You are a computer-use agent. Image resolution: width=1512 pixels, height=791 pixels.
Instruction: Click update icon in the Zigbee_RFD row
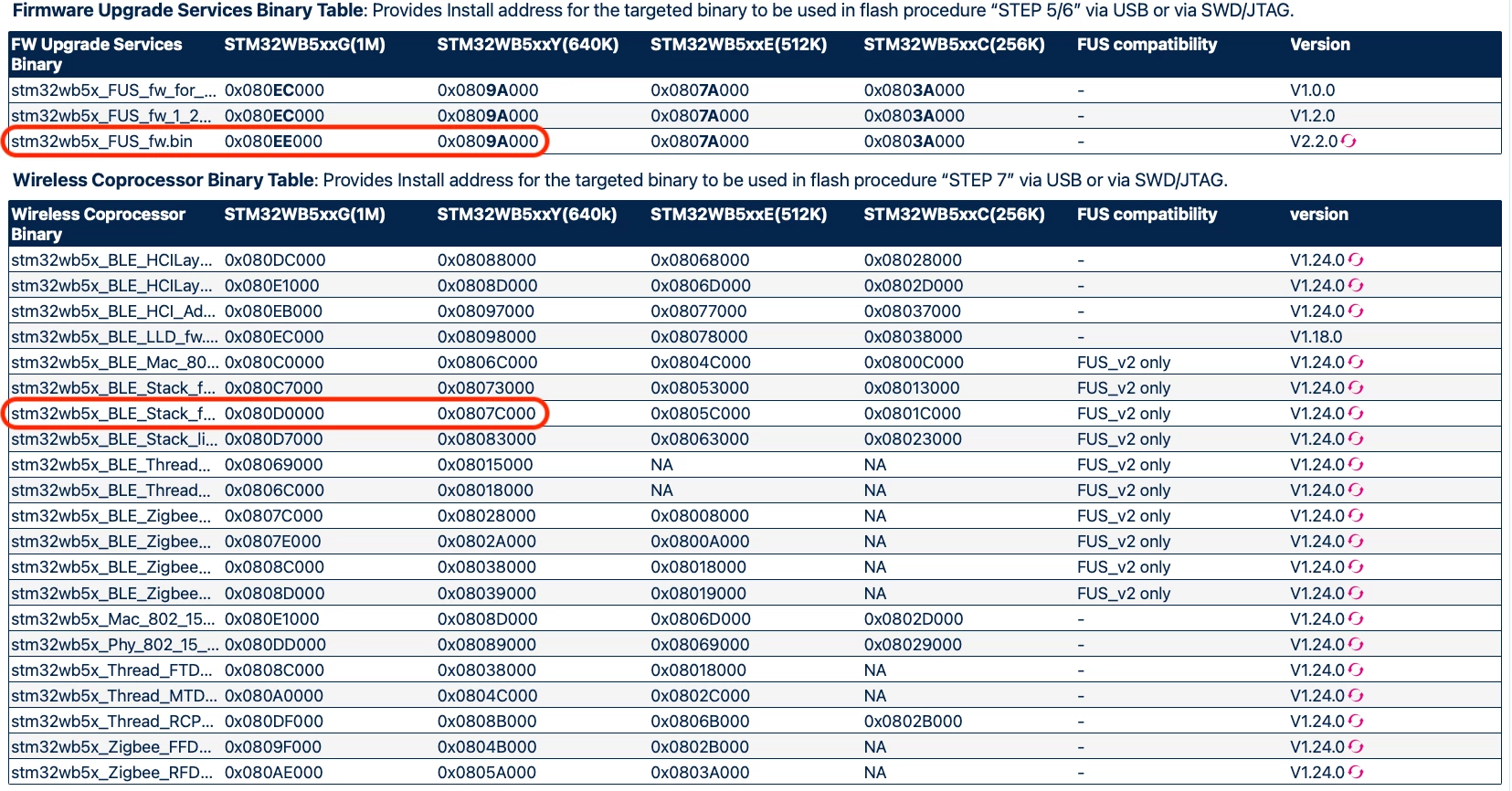pyautogui.click(x=1356, y=772)
